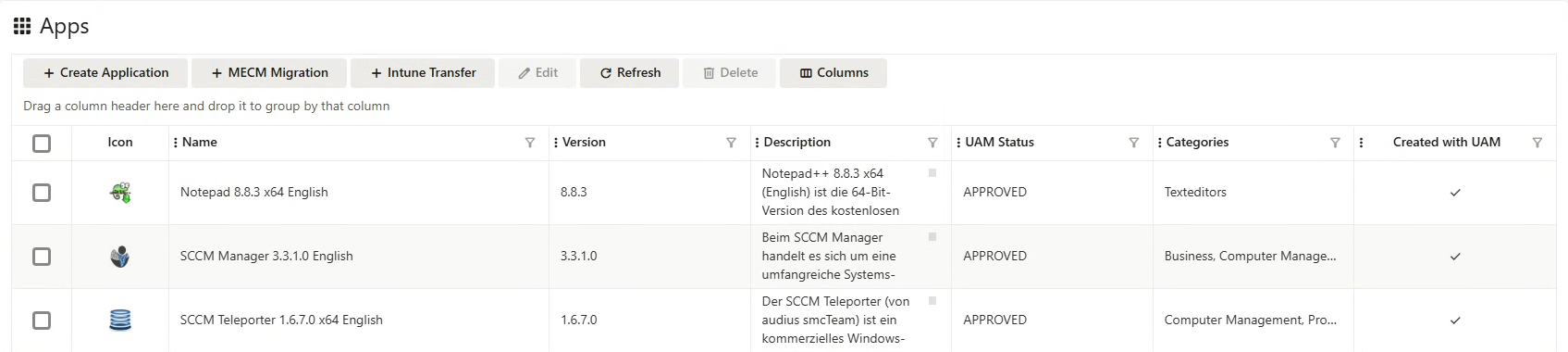Check the SCCM Manager row checkbox
Image resolution: width=1568 pixels, height=352 pixels.
pos(42,257)
